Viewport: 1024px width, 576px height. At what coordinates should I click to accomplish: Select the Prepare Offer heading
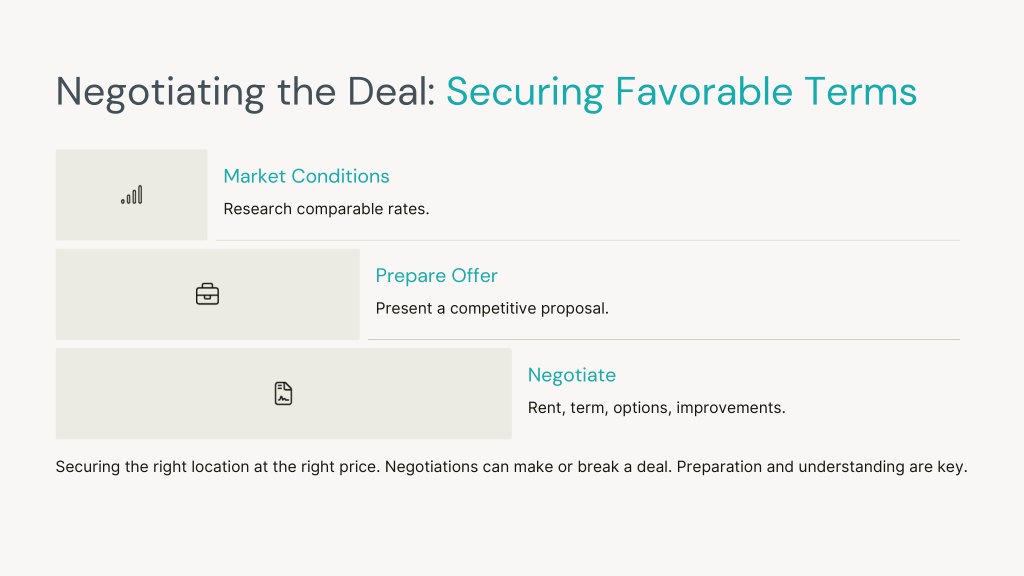click(x=436, y=276)
